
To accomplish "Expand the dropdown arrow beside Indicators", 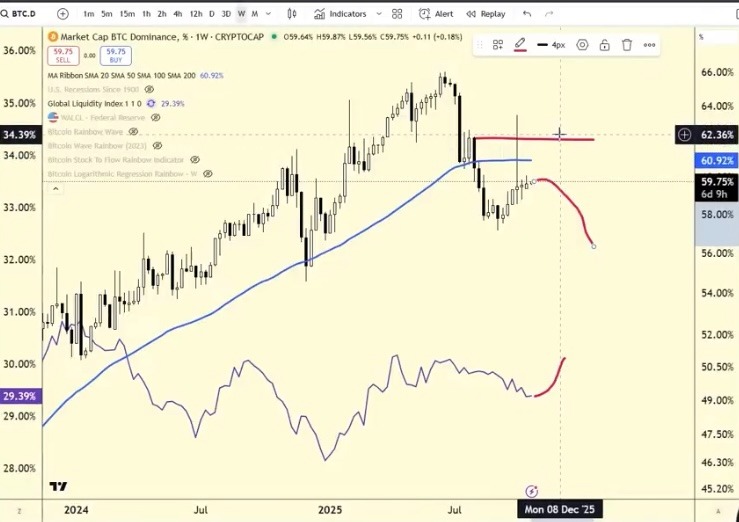I will [x=378, y=14].
